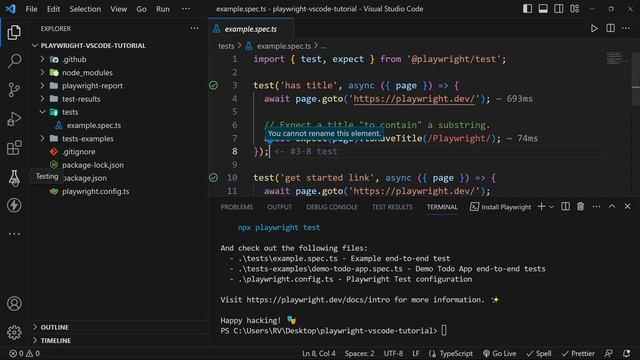Change indentation Spaces: 2
640x360 pixels.
(x=359, y=353)
